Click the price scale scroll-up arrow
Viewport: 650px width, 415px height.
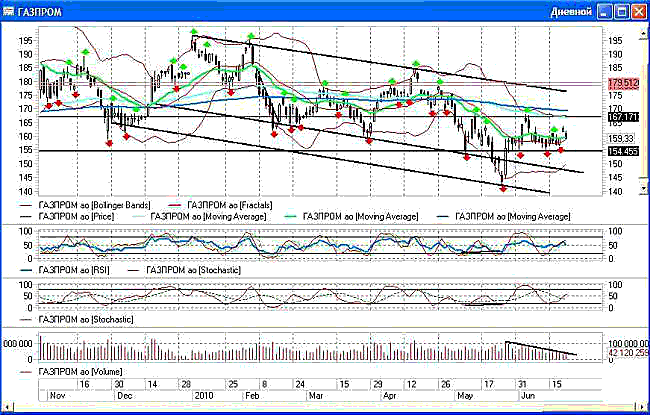[x=644, y=34]
